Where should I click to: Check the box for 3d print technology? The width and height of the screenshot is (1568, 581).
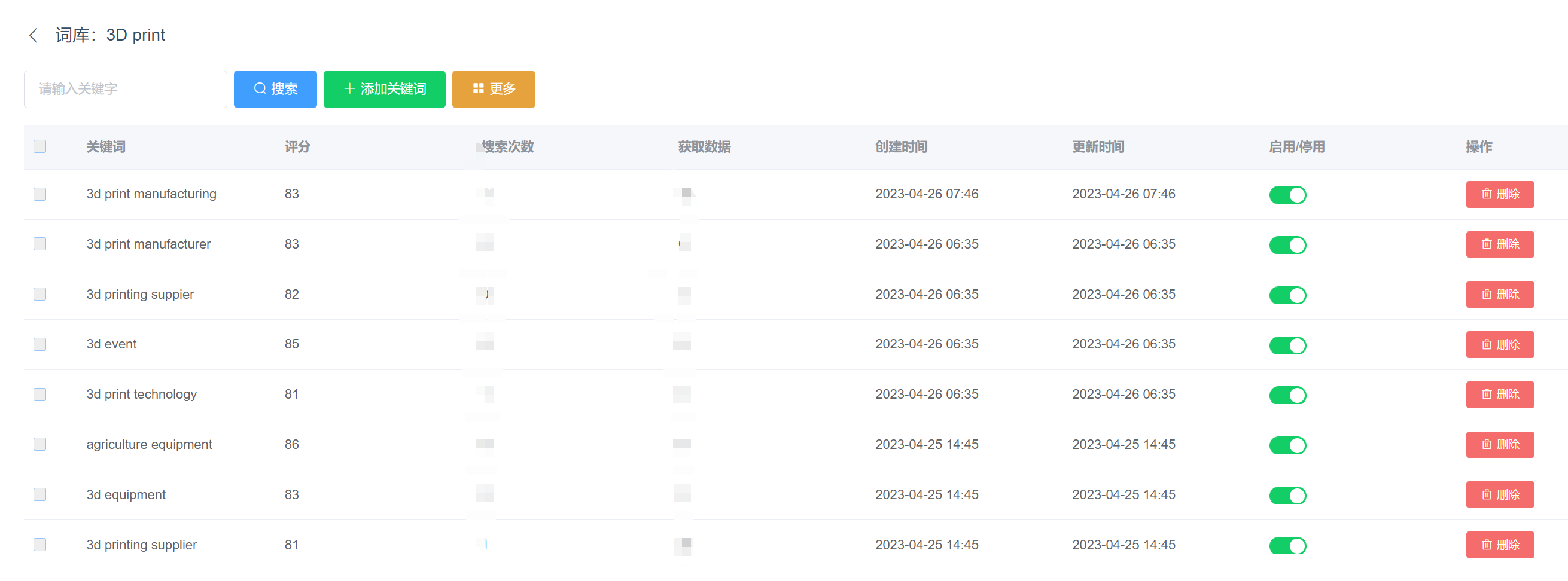(39, 395)
